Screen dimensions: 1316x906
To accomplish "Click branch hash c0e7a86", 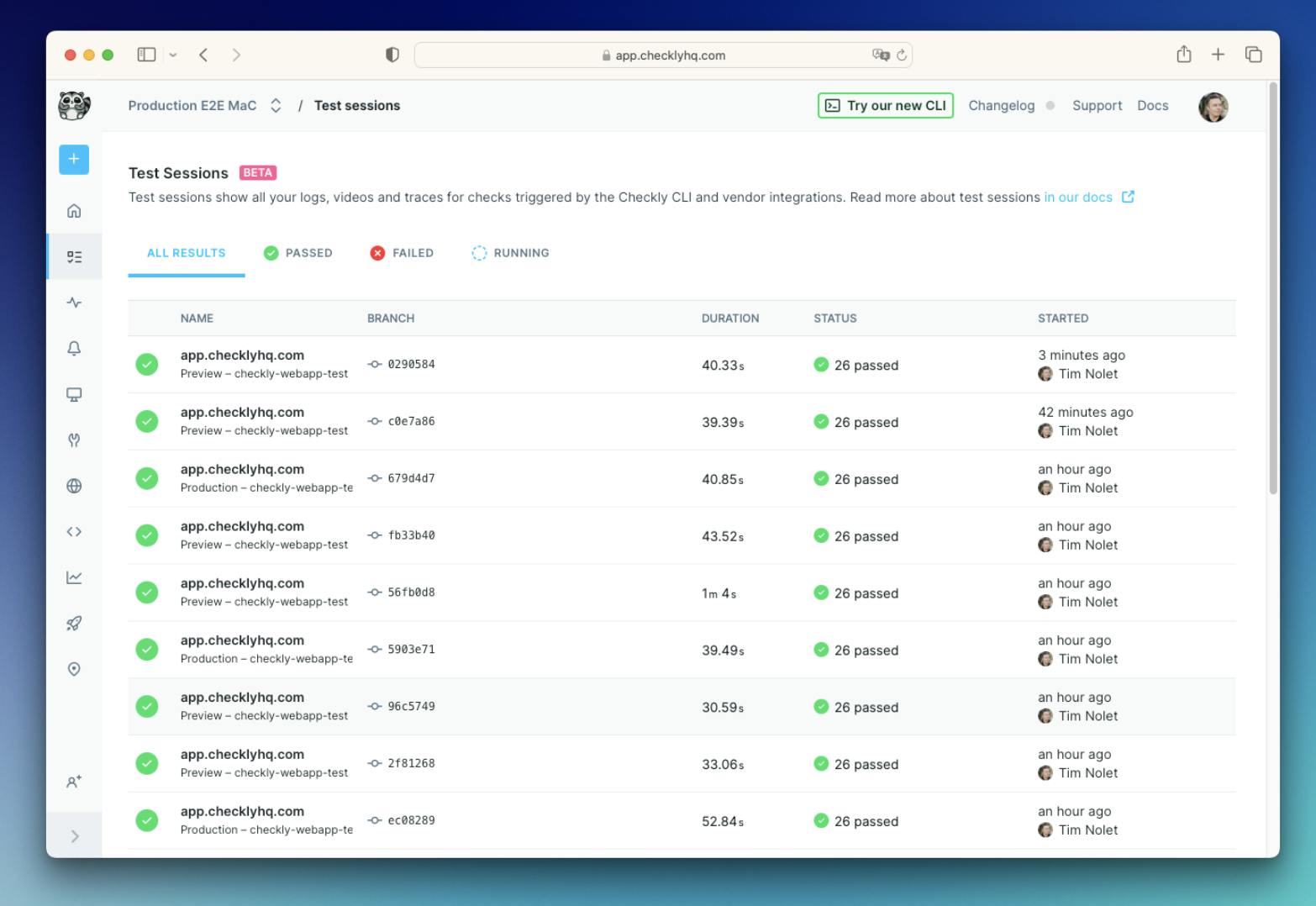I will 411,422.
